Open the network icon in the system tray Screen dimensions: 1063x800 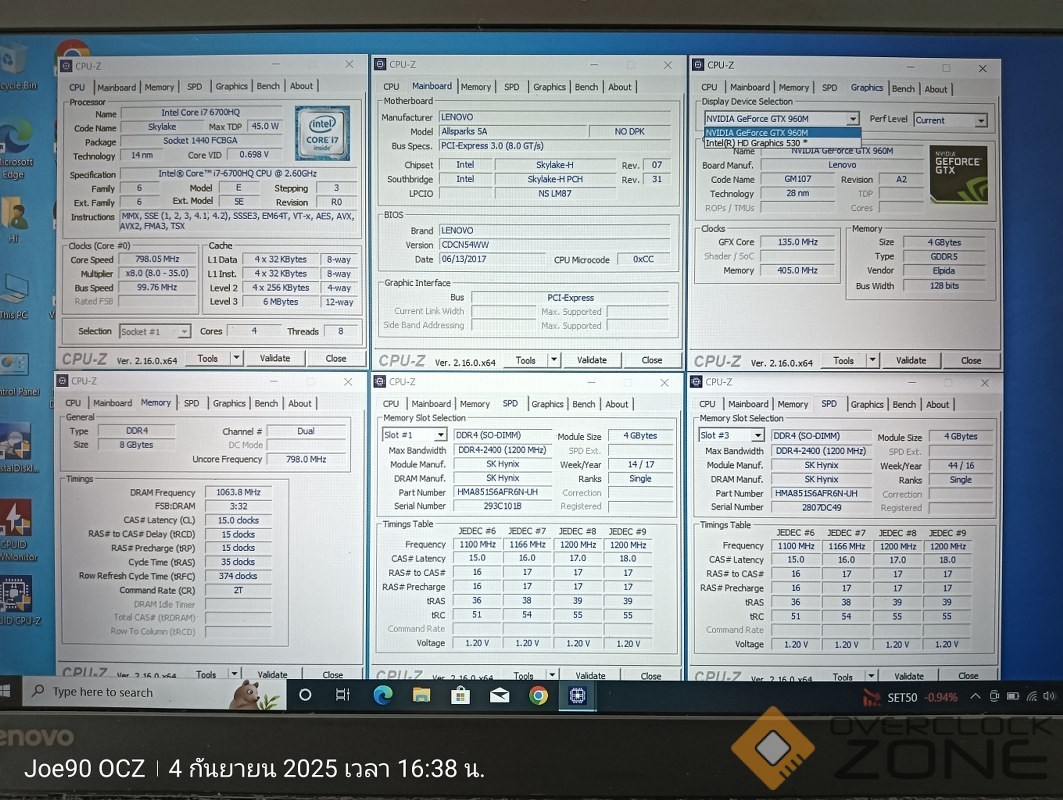(1031, 696)
